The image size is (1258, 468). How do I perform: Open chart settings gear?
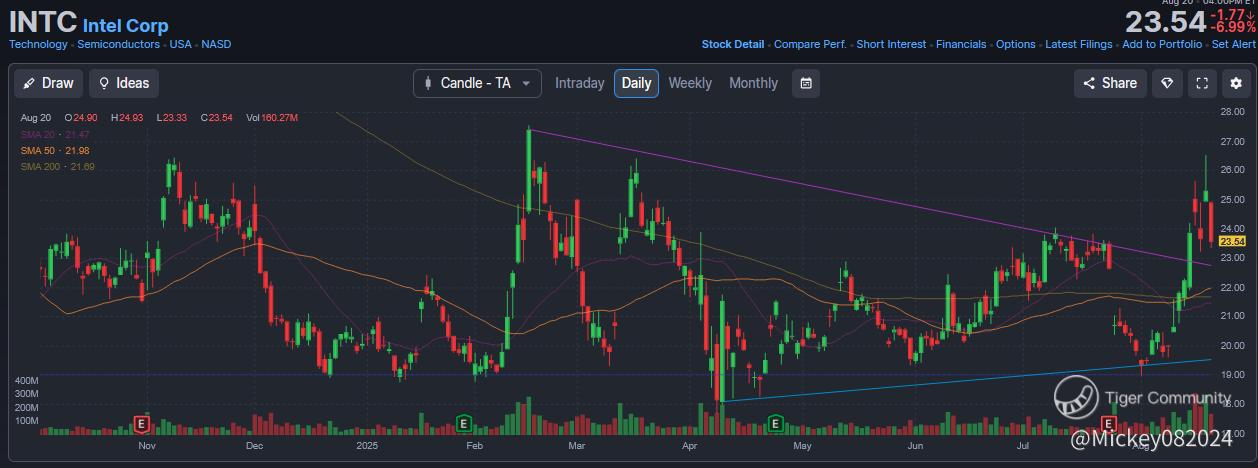coord(1237,83)
